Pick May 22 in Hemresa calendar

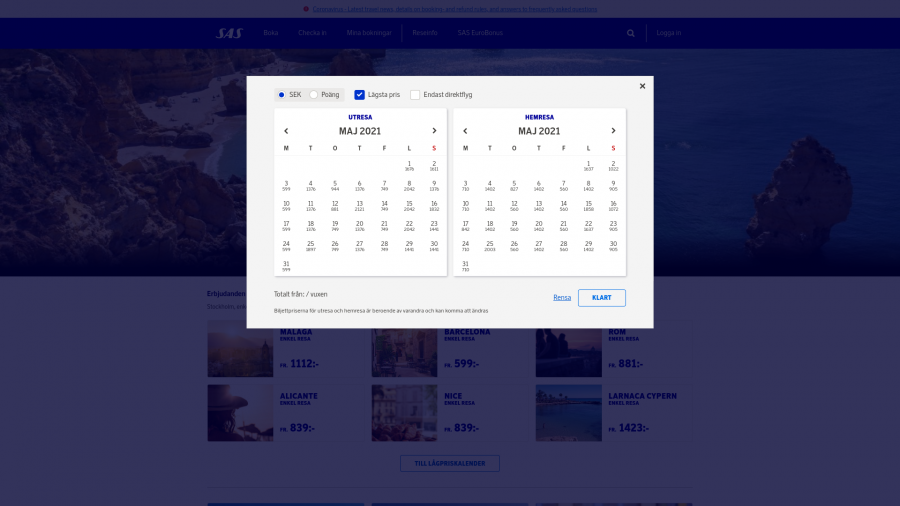pyautogui.click(x=588, y=226)
